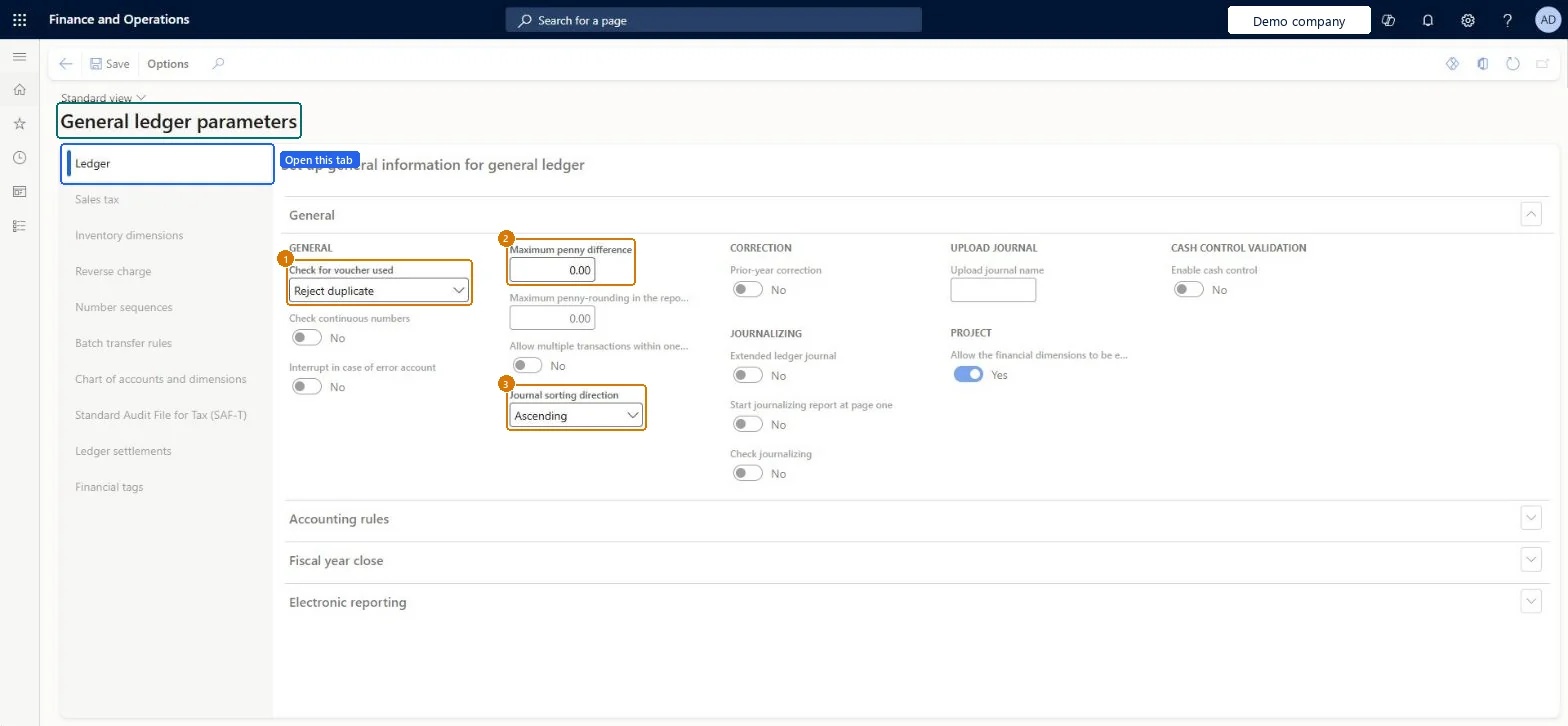This screenshot has height=726, width=1568.
Task: Go to Home in left sidebar
Action: pyautogui.click(x=19, y=90)
